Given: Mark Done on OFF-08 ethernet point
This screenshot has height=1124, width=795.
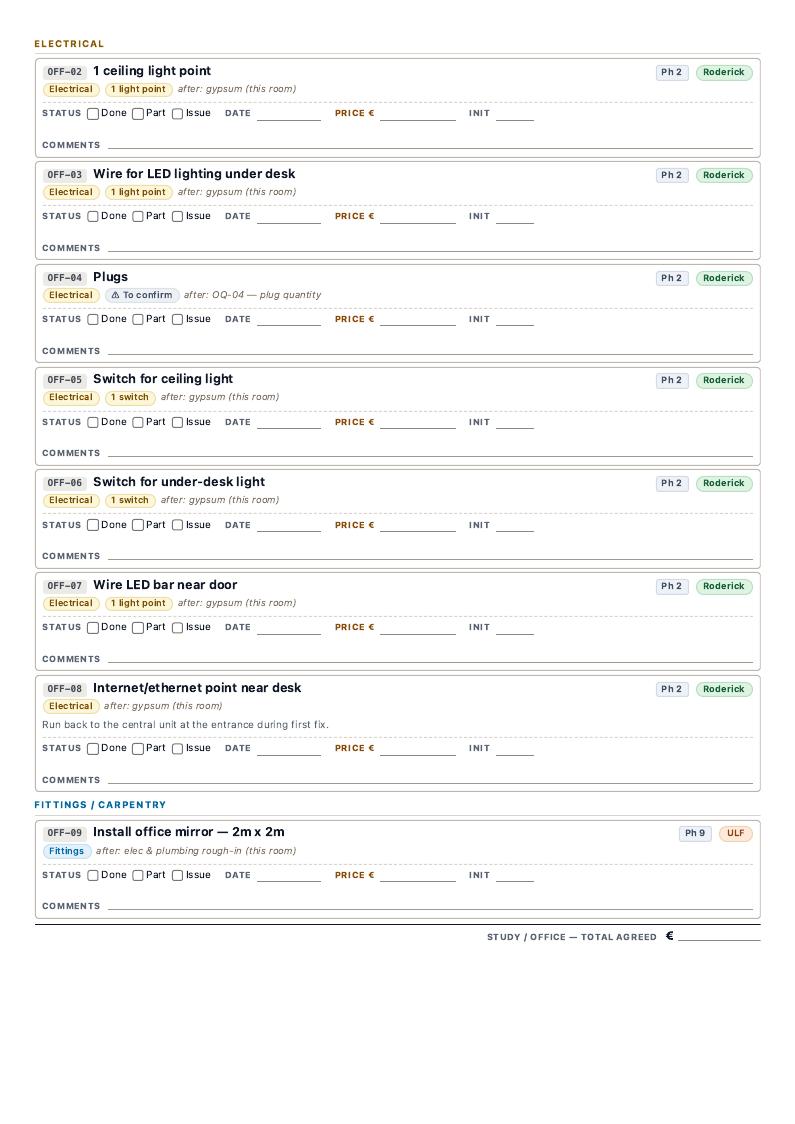Looking at the screenshot, I should 92,749.
